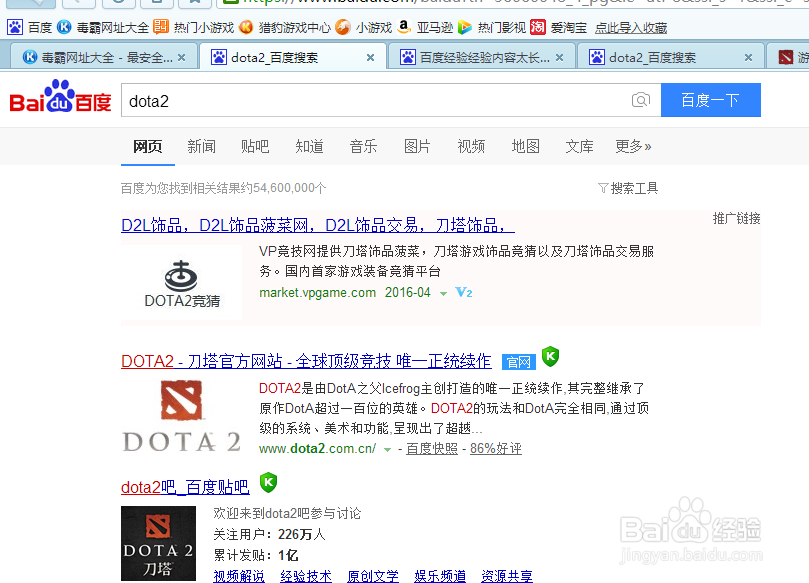Open the 亚马逊 Amazon bookmark
The image size is (809, 583).
426,27
